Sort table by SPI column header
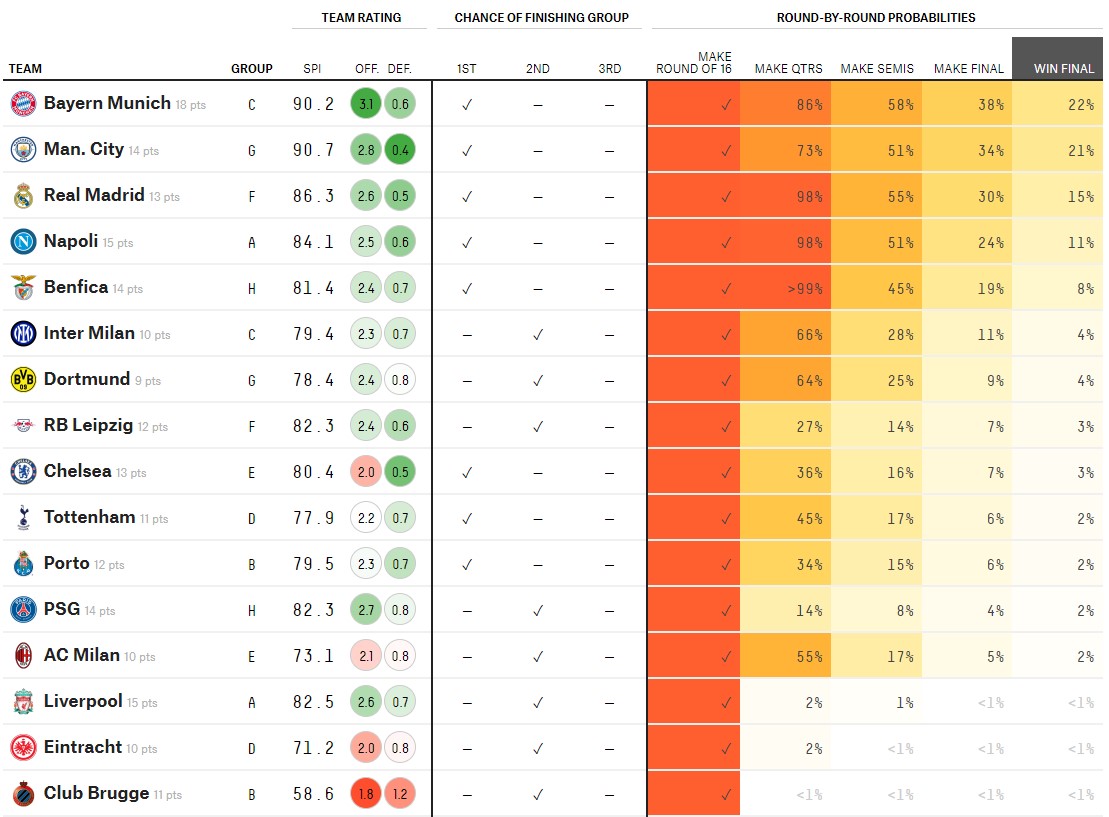 click(312, 69)
